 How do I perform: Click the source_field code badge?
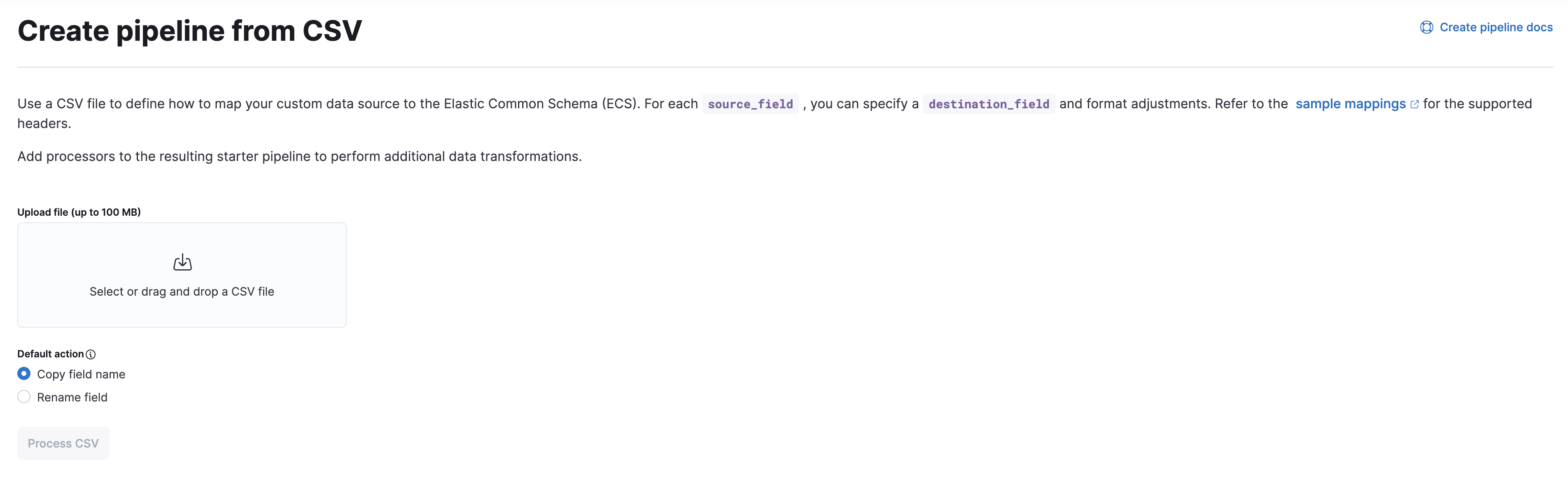[x=751, y=104]
